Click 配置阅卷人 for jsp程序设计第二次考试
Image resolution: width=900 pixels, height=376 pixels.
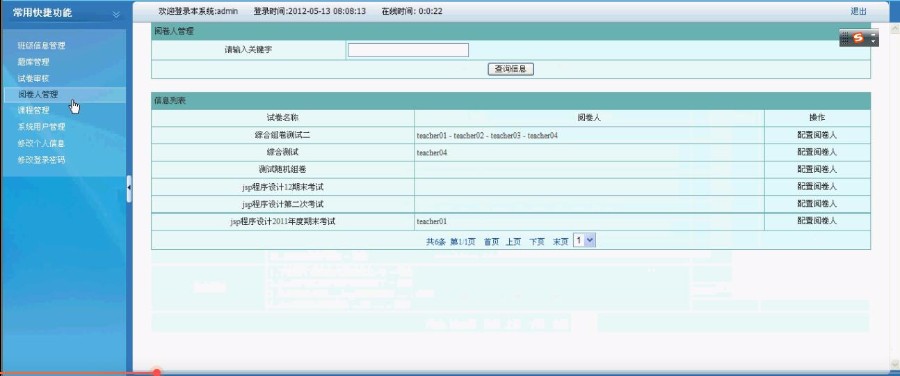(x=817, y=204)
